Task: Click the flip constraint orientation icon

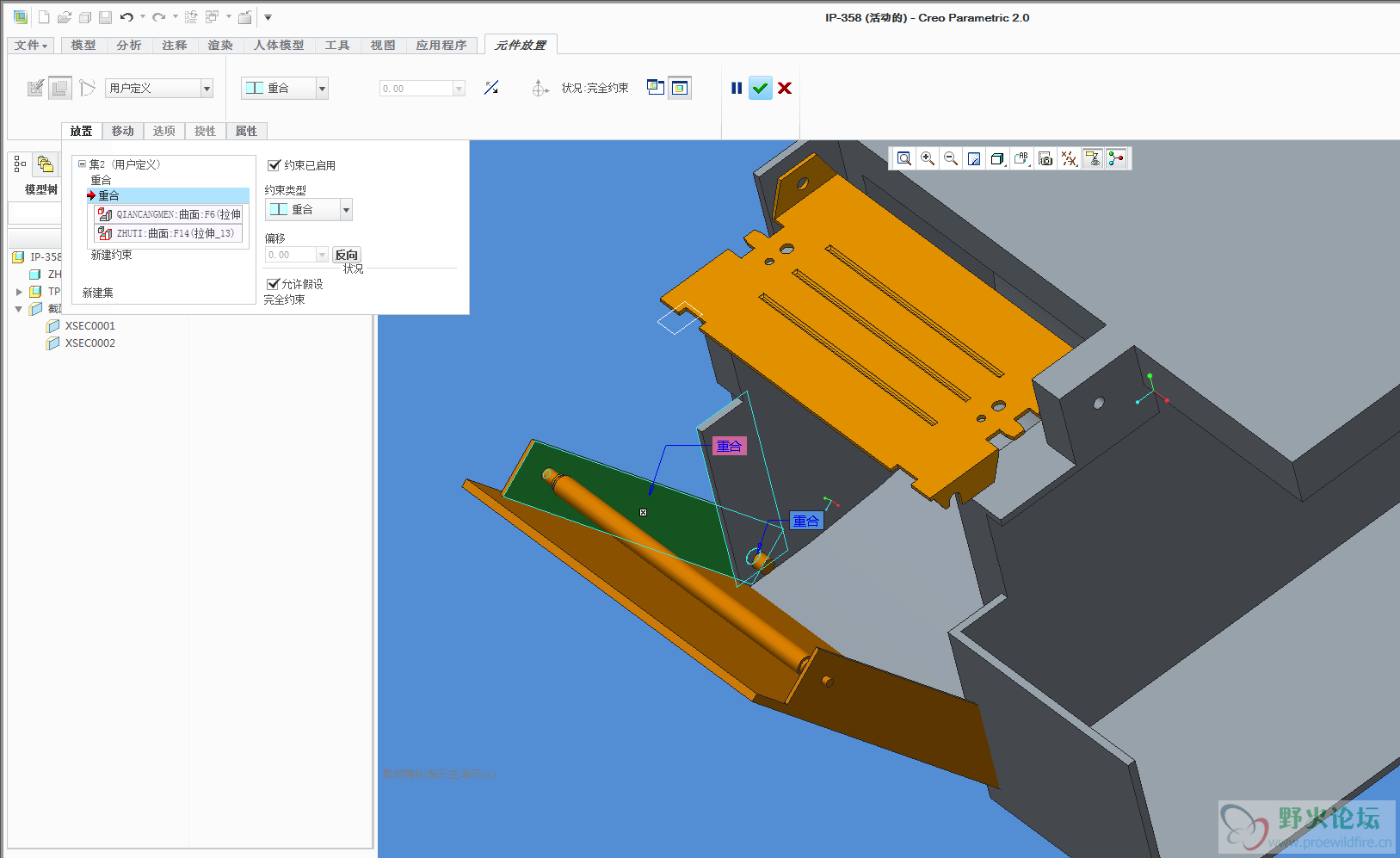Action: pos(491,88)
